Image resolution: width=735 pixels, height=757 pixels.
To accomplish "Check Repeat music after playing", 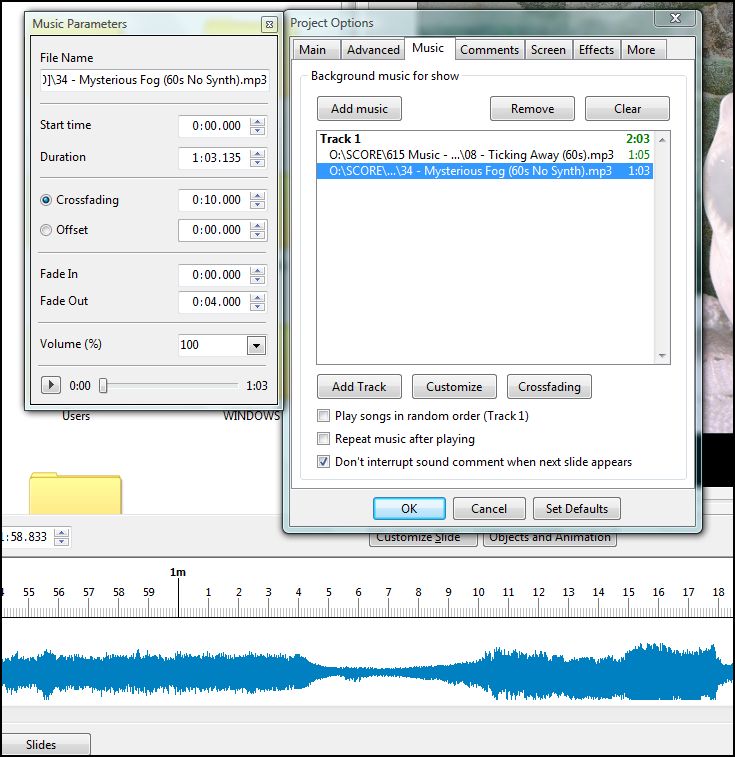I will [x=323, y=439].
